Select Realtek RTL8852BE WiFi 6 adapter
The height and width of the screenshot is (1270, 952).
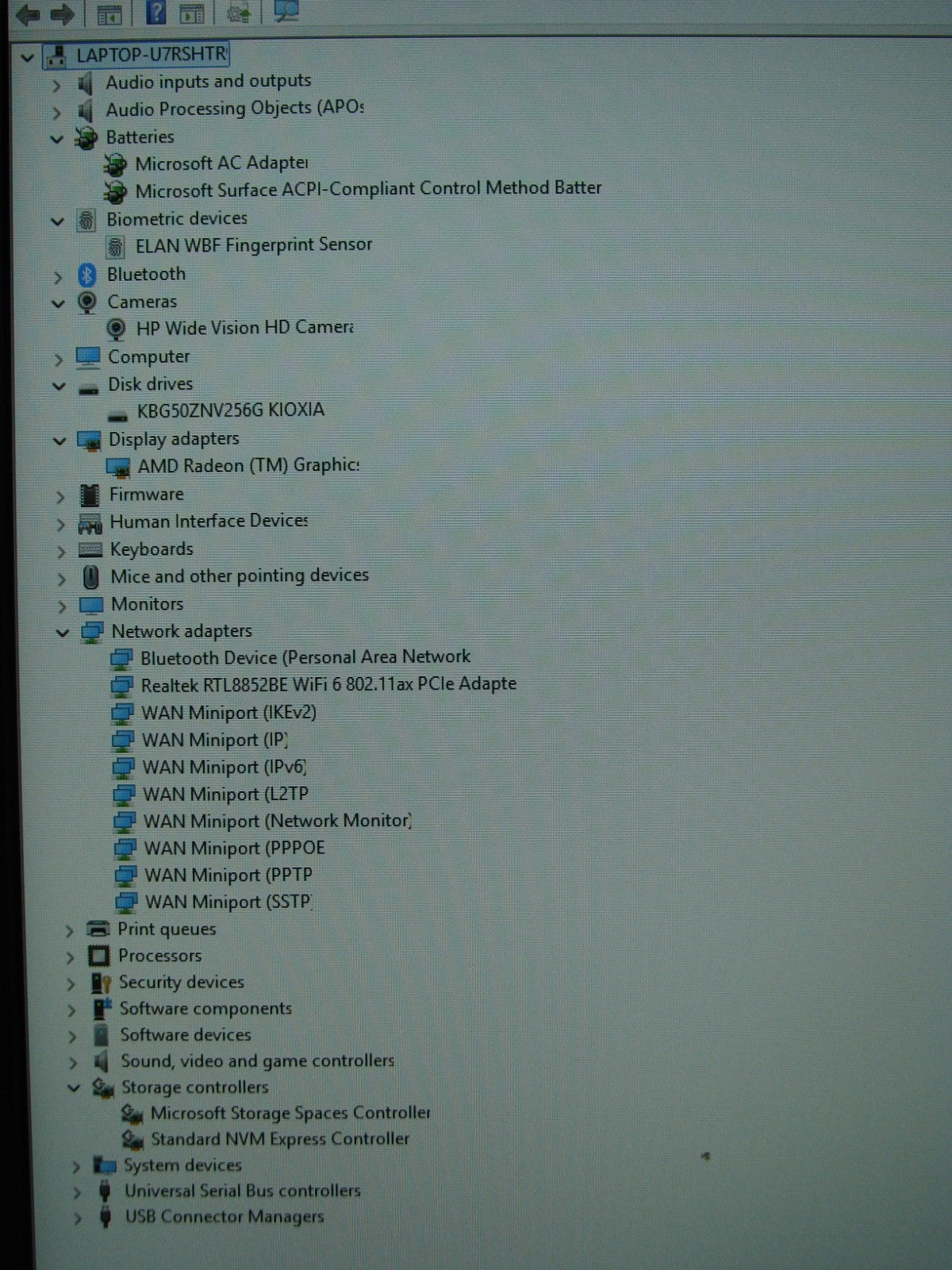(x=328, y=684)
